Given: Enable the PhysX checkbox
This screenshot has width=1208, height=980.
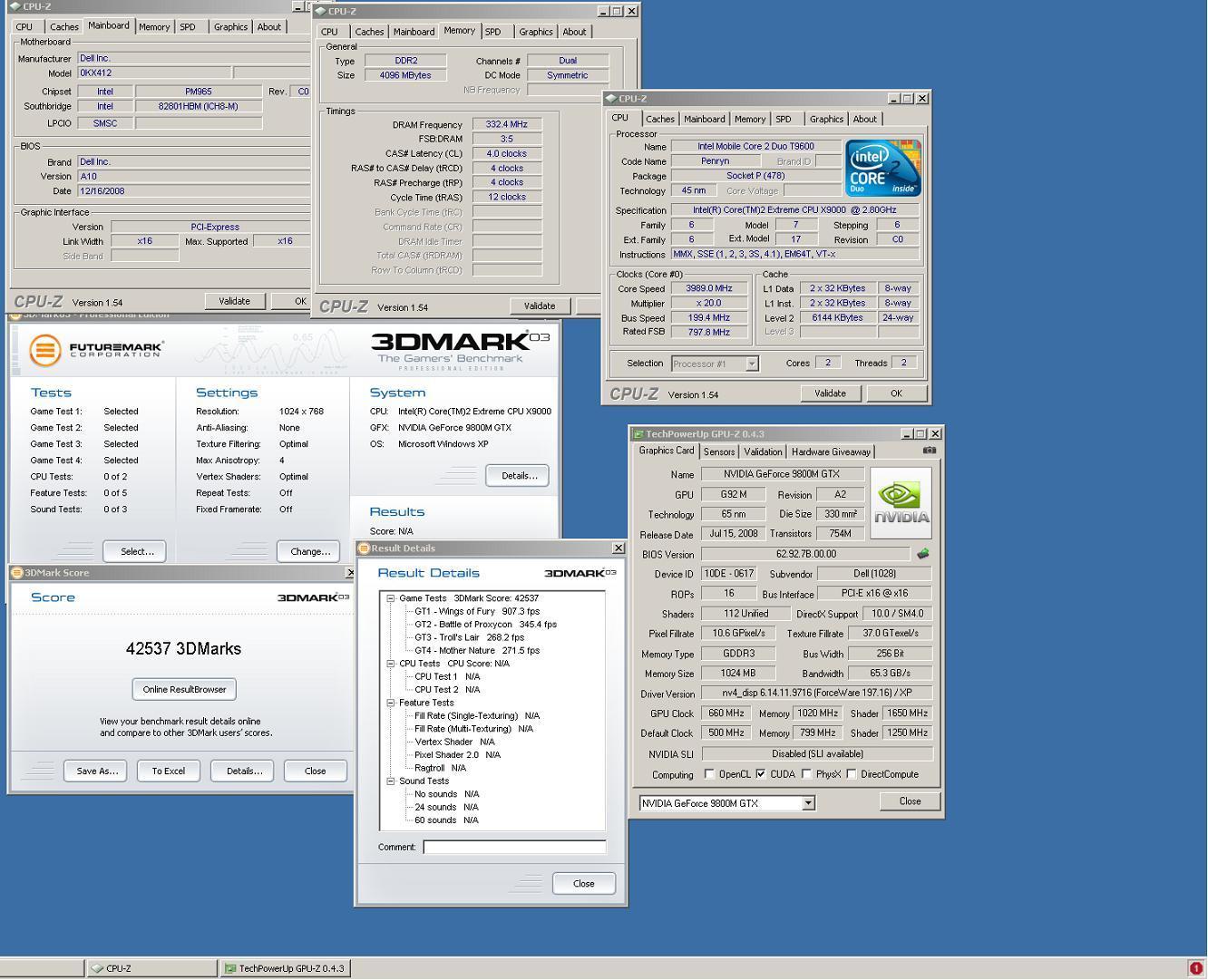Looking at the screenshot, I should (x=806, y=774).
